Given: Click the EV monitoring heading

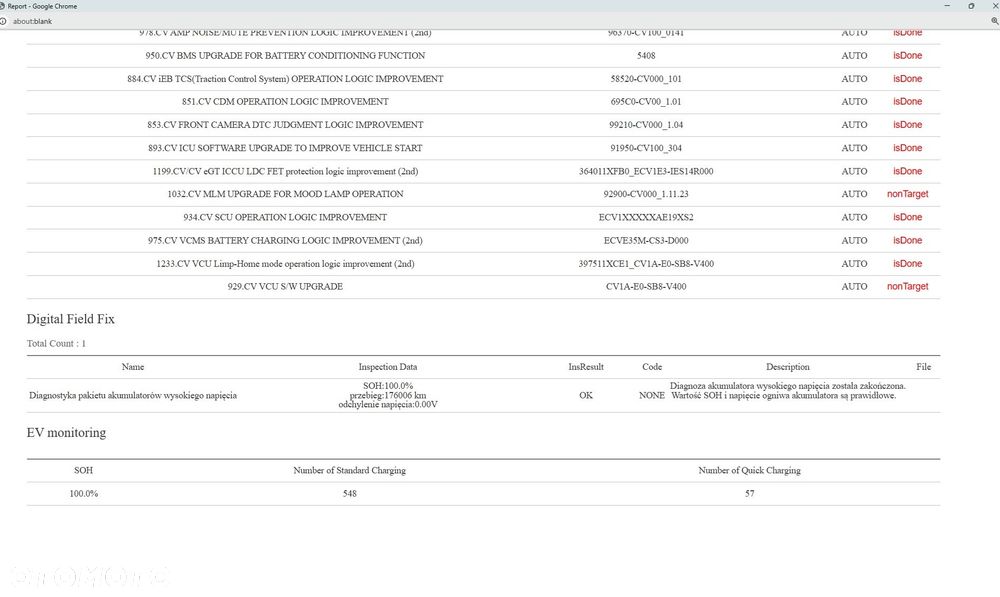Looking at the screenshot, I should [x=66, y=432].
